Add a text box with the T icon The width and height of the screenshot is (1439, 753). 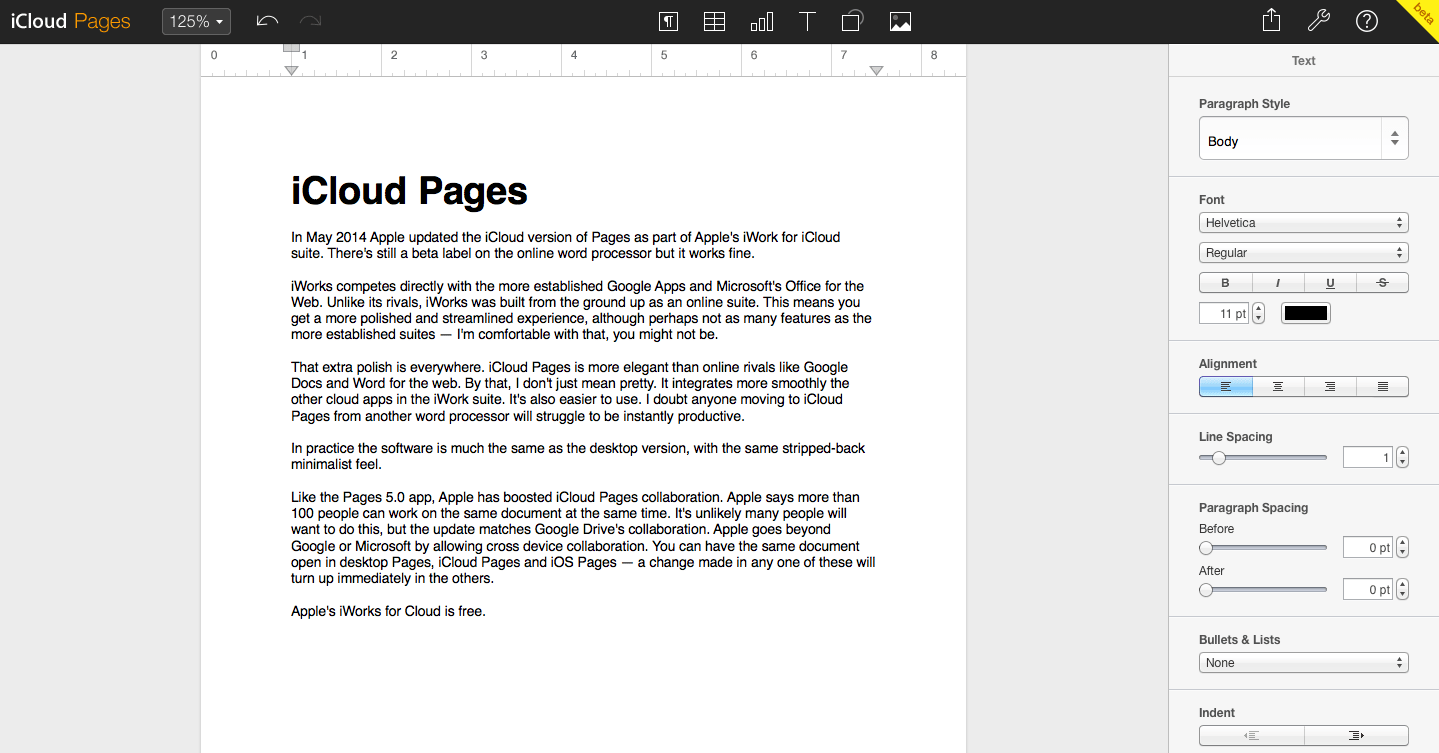[808, 21]
